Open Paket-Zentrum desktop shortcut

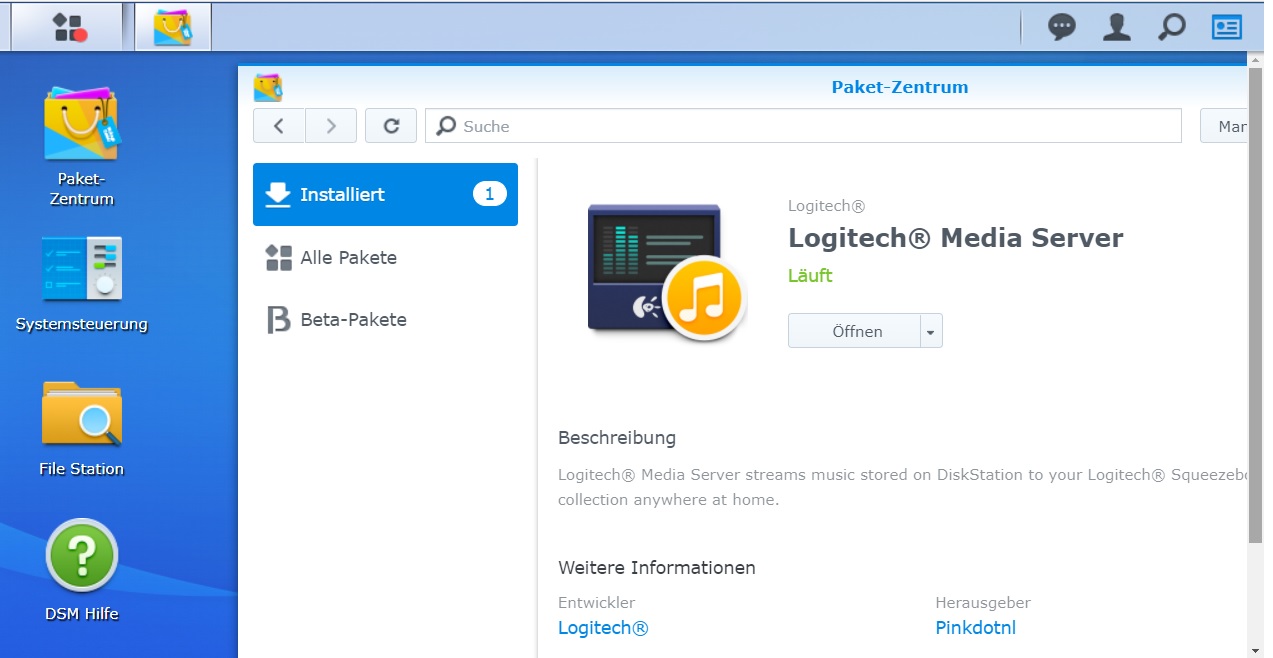pyautogui.click(x=81, y=146)
